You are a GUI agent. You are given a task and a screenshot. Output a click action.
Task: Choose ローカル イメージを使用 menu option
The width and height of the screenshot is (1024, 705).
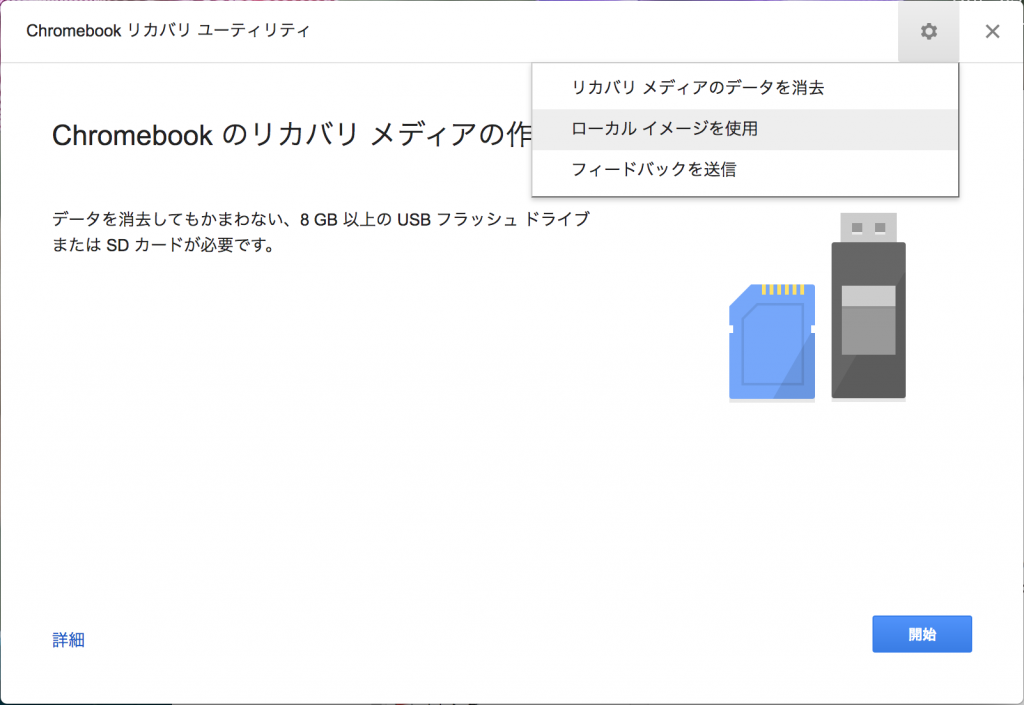(745, 129)
